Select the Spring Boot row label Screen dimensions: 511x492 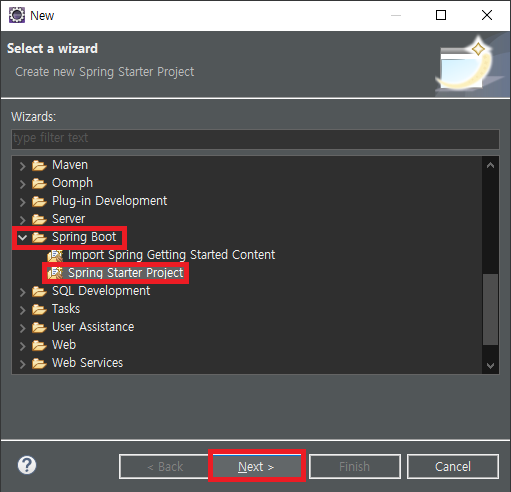coord(84,237)
